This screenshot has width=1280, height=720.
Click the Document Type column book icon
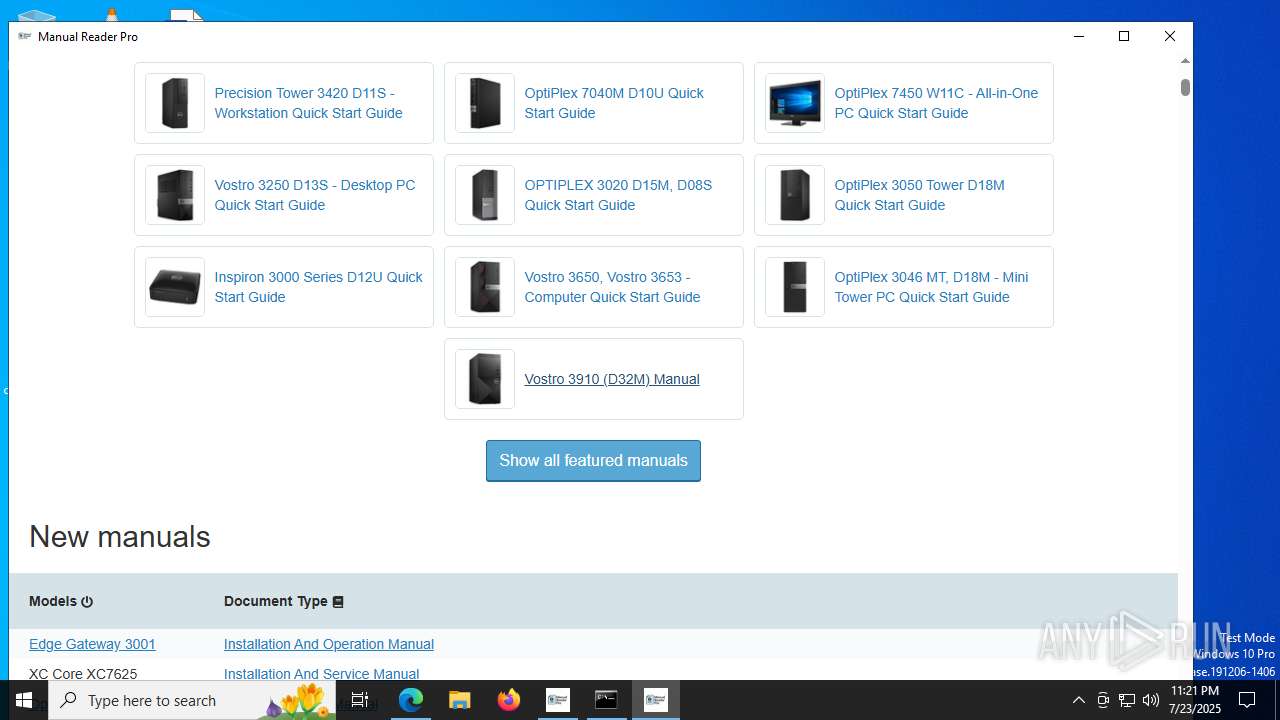tap(338, 602)
